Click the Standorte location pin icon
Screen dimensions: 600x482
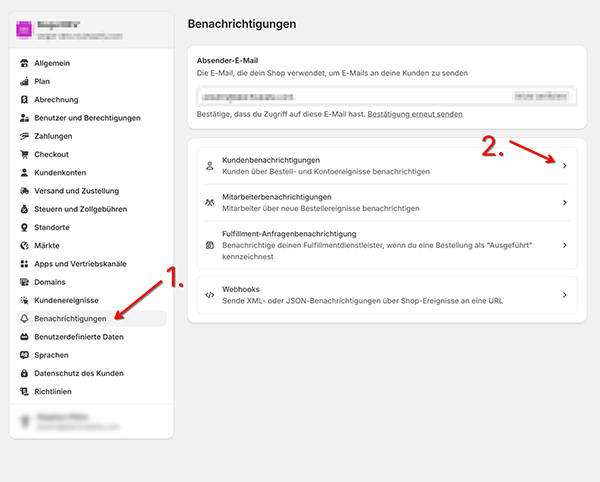[25, 227]
